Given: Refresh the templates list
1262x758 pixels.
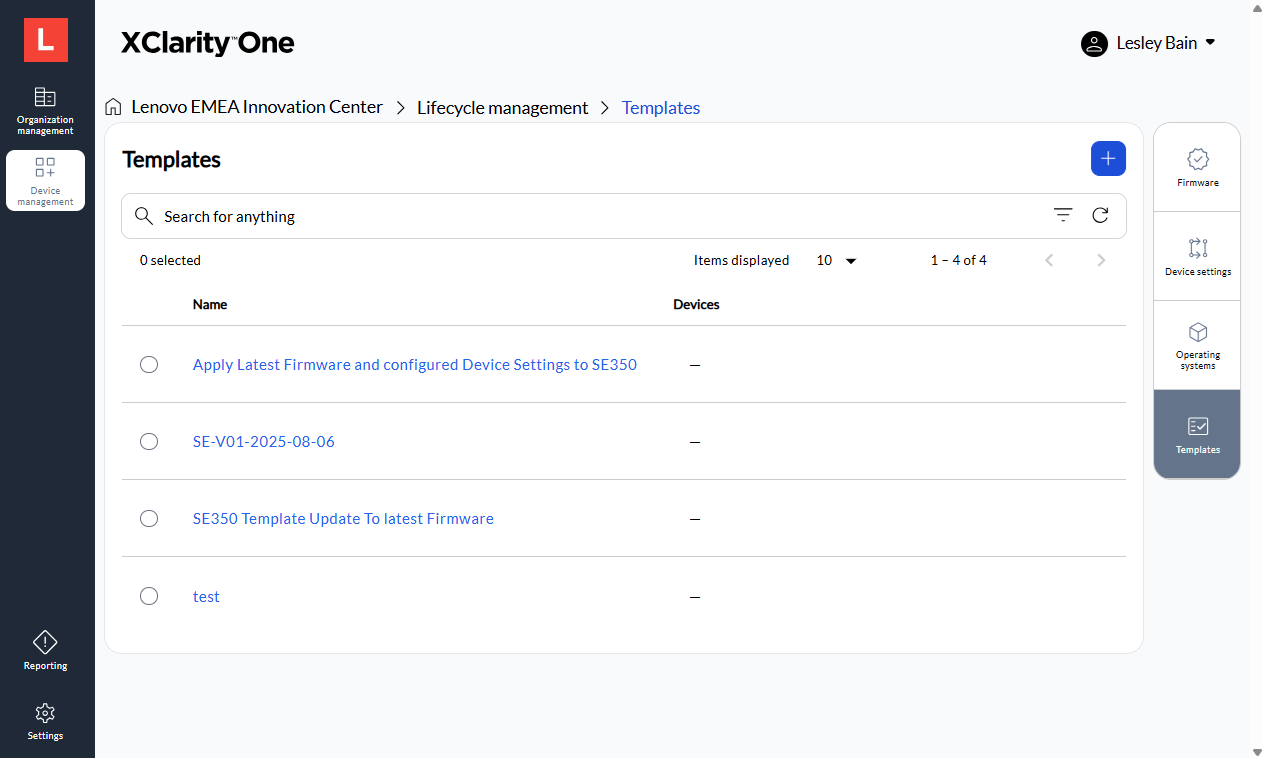Looking at the screenshot, I should [1100, 215].
